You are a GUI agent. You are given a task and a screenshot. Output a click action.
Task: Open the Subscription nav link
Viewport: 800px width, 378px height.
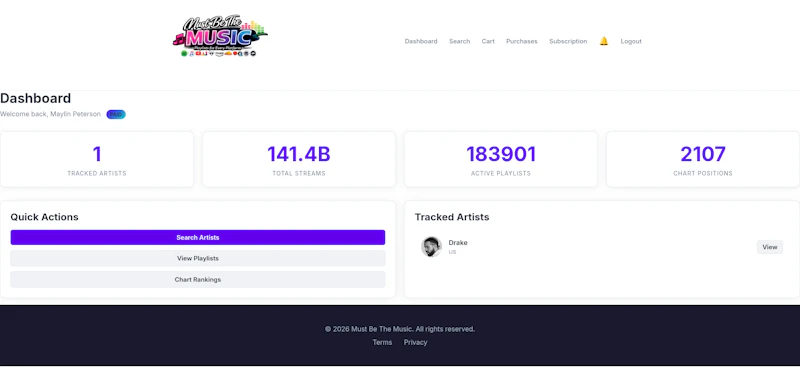click(x=568, y=41)
